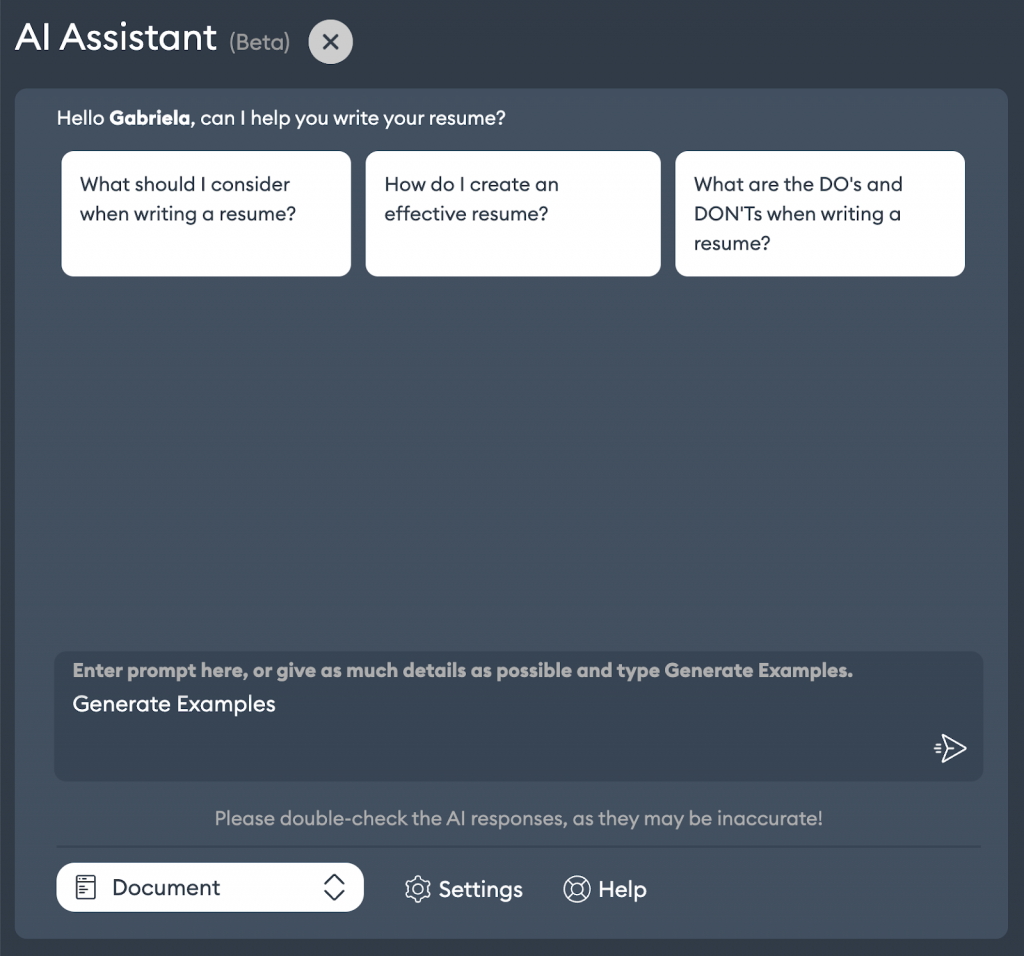Click the AI Assistant title text

click(115, 38)
